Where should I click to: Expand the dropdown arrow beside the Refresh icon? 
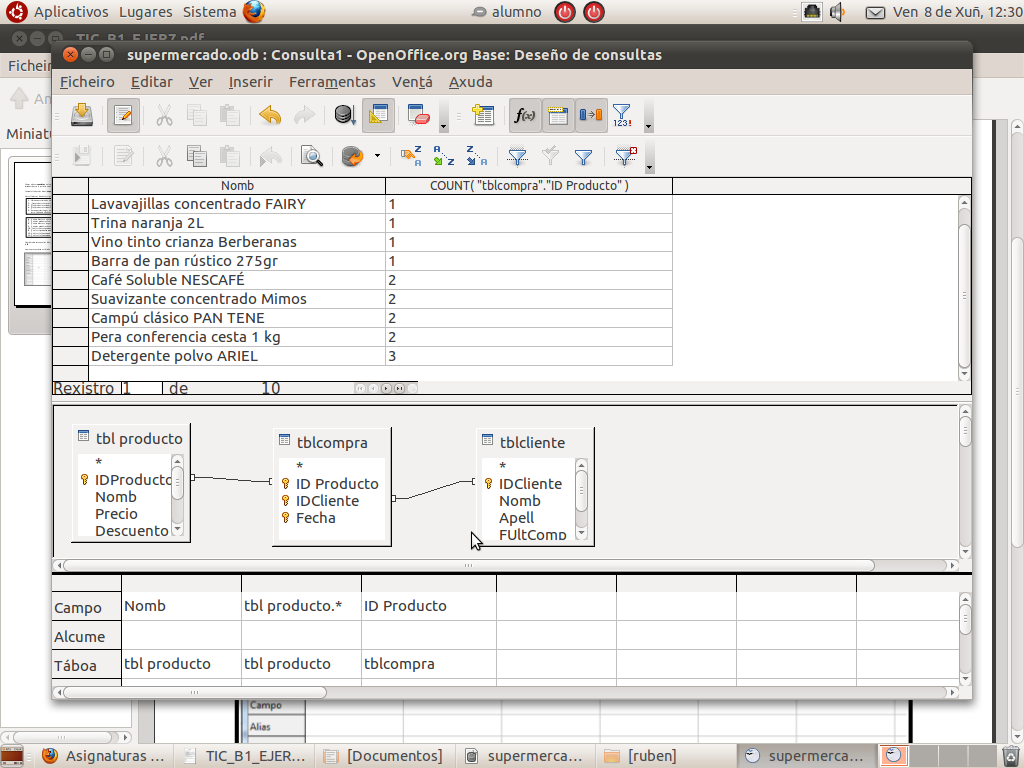[376, 157]
